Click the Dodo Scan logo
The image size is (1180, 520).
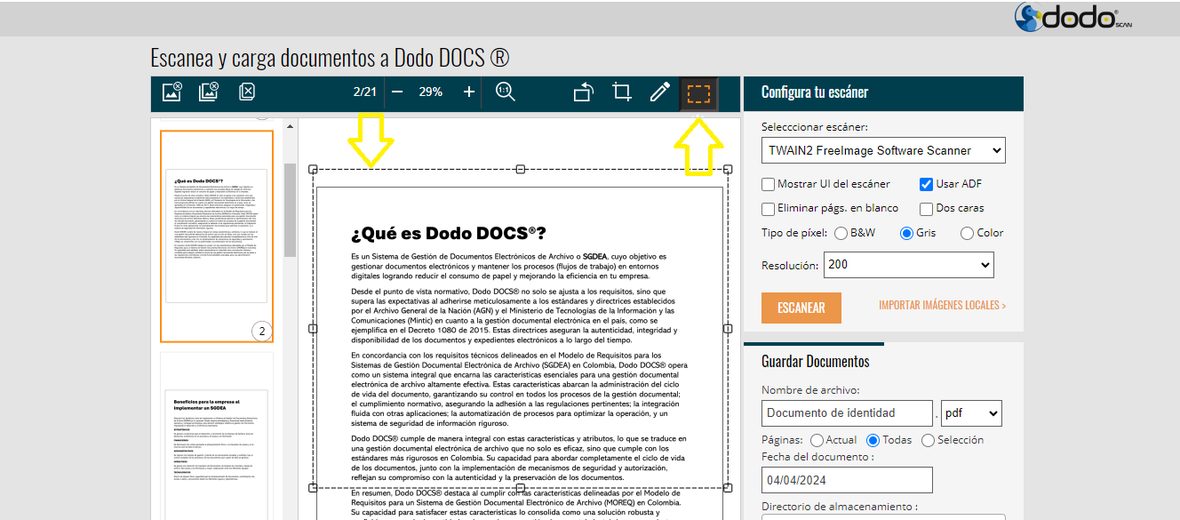click(x=1072, y=17)
